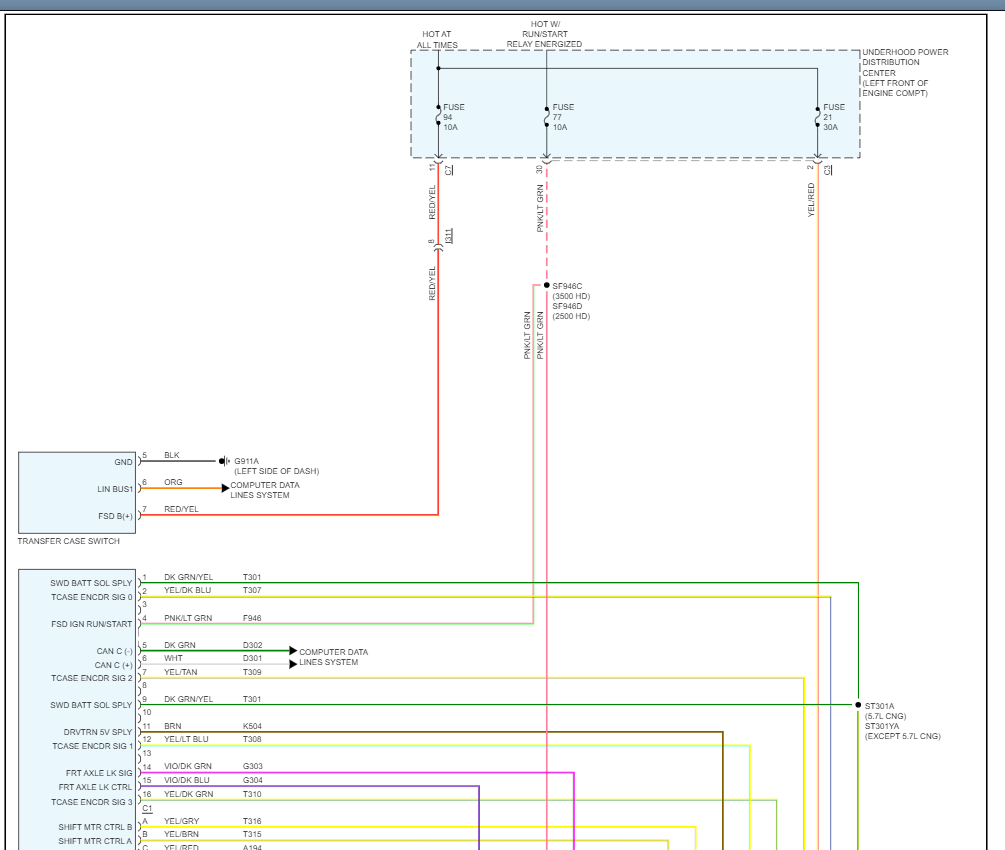Image resolution: width=1005 pixels, height=850 pixels.
Task: Click the arrow on the DK GRN CAN C (-) wire
Action: 293,651
